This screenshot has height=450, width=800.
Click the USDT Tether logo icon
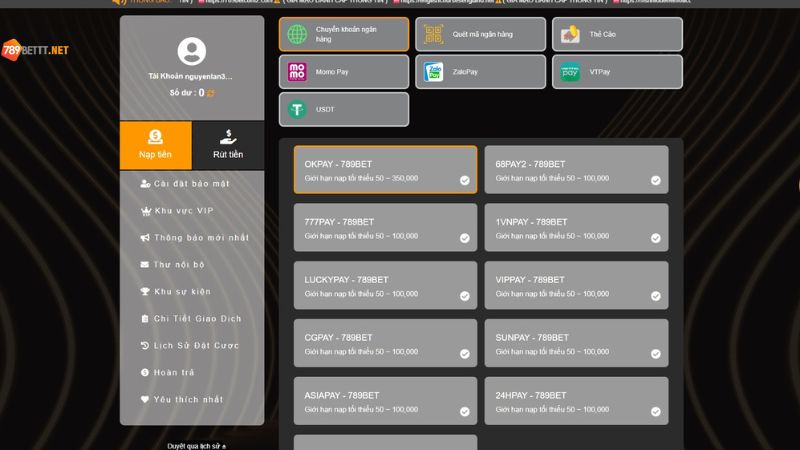point(297,109)
